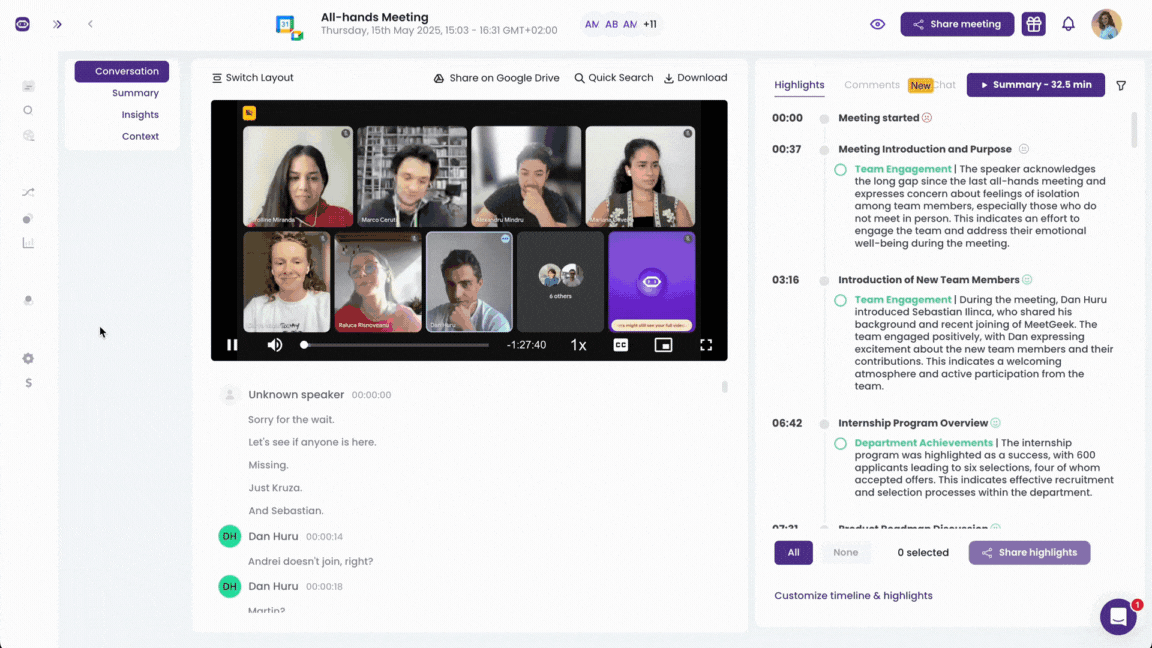Toggle the eye preview icon in the header

pyautogui.click(x=877, y=23)
